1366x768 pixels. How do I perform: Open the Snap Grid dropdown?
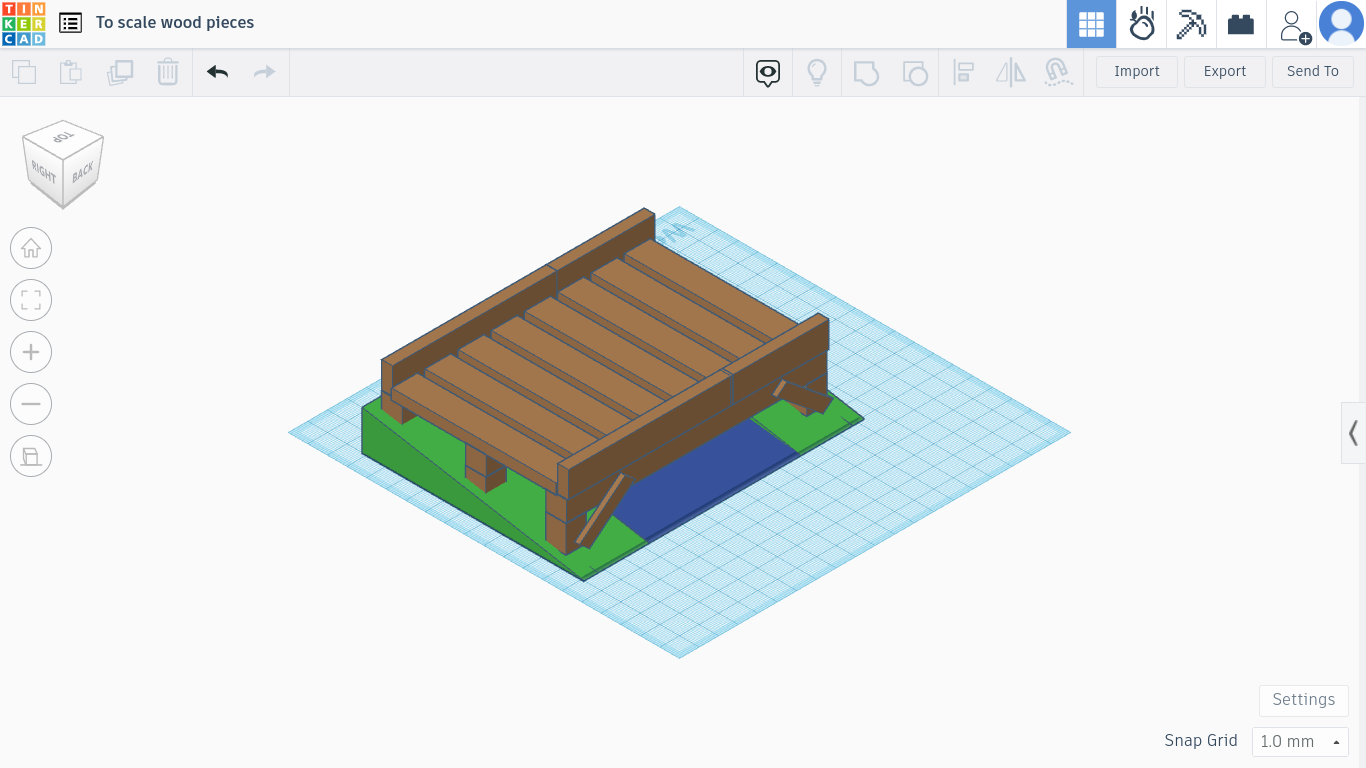[1298, 741]
